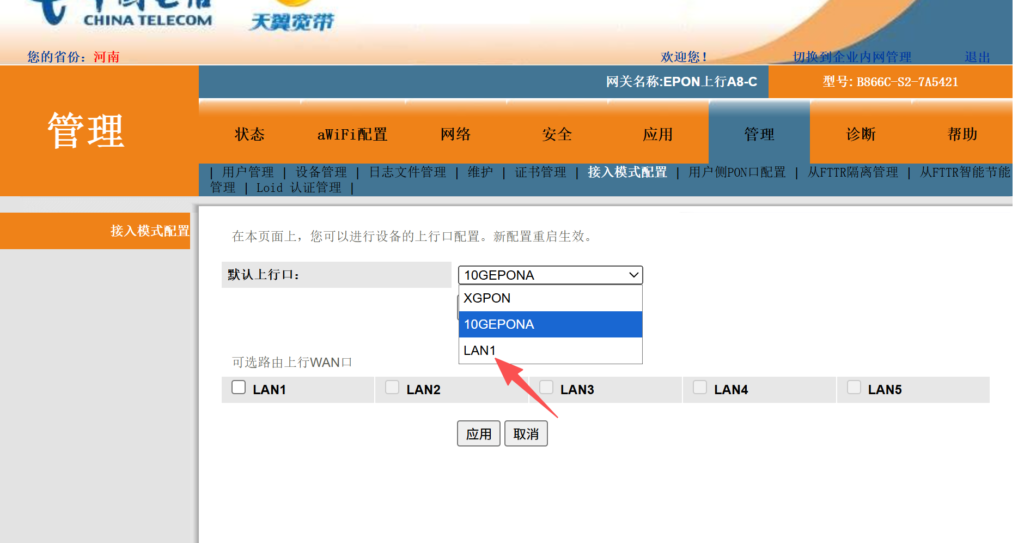1024x543 pixels.
Task: Collapse the 默认上行口 dropdown arrow
Action: [633, 275]
